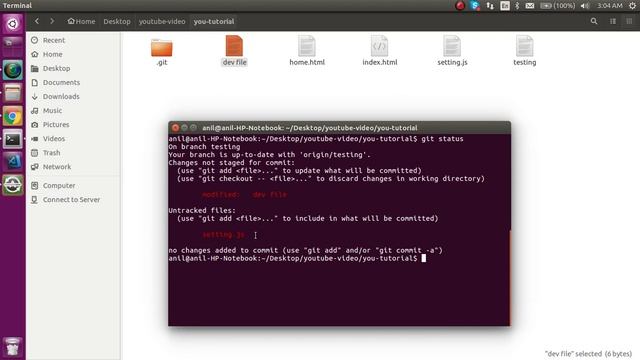This screenshot has height=360, width=640.
Task: Go forward in file manager
Action: [52, 21]
